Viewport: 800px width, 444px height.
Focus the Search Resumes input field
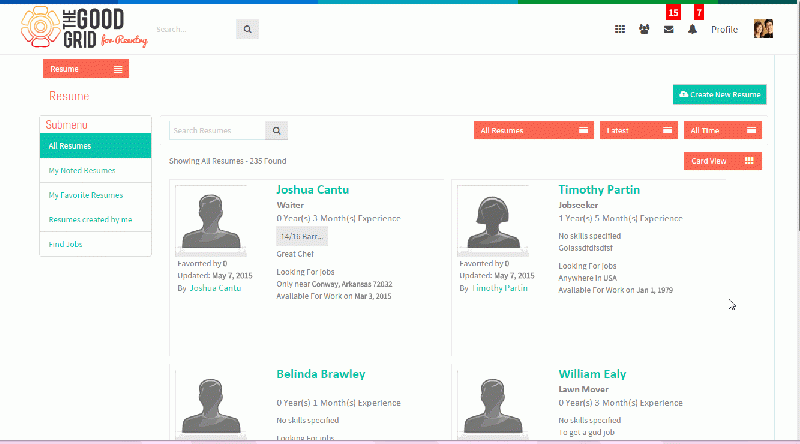pyautogui.click(x=217, y=131)
